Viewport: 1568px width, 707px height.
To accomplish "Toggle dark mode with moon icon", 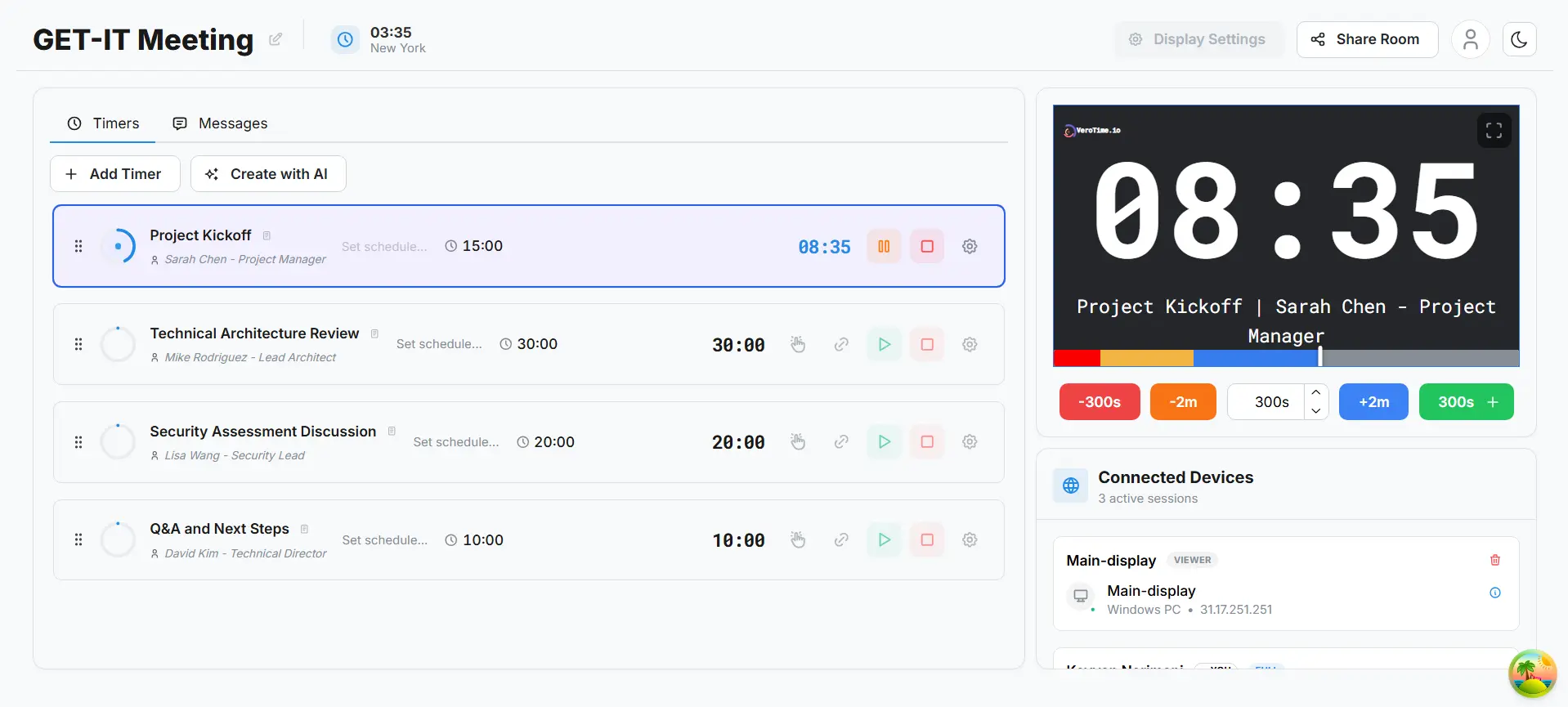I will [1519, 39].
